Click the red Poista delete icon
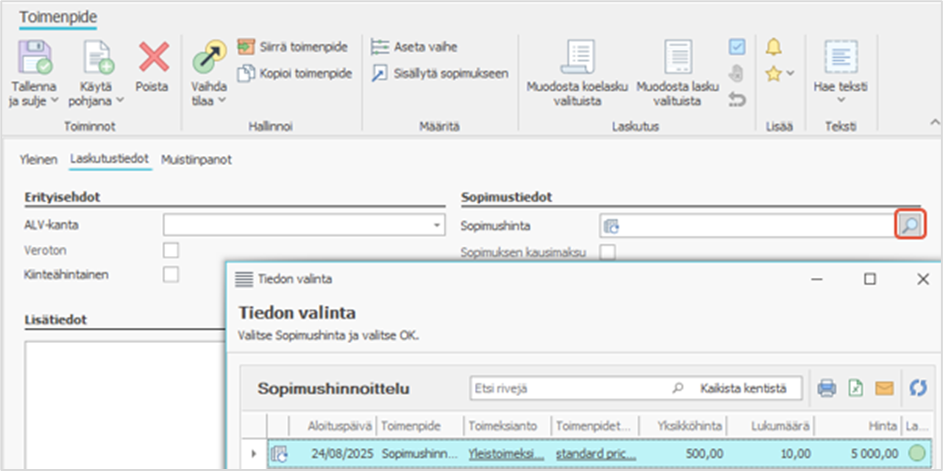This screenshot has height=471, width=943. pyautogui.click(x=152, y=58)
